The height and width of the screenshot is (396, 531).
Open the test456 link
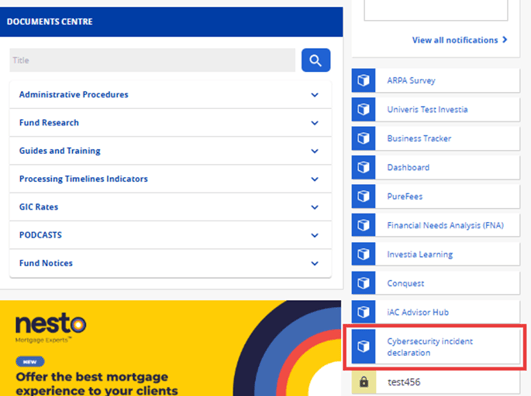[404, 382]
